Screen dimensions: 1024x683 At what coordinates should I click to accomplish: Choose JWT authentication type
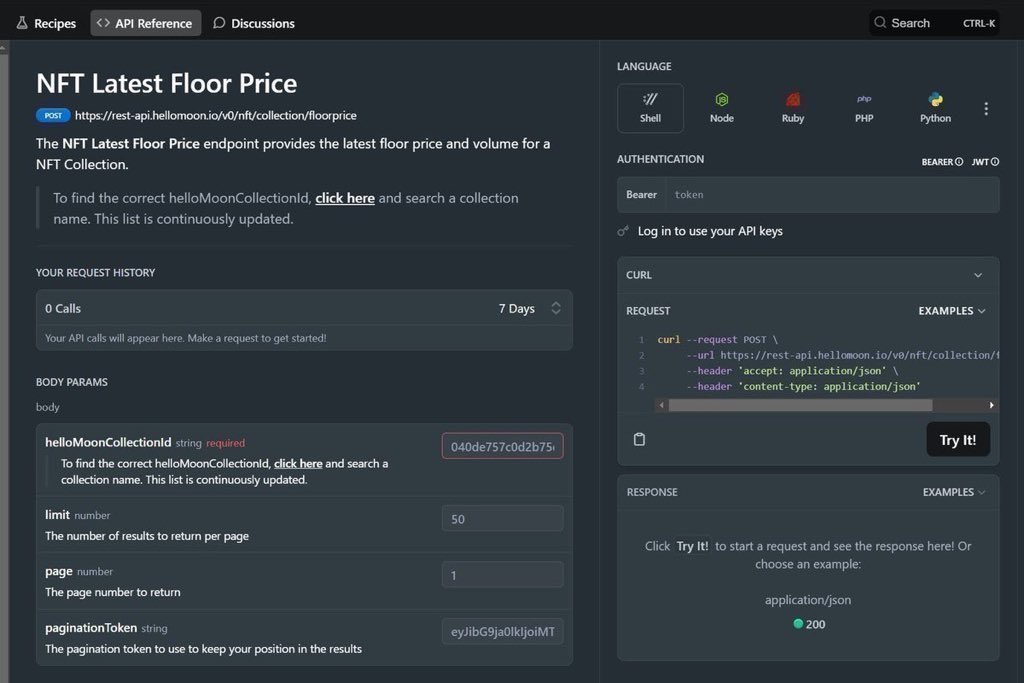click(985, 162)
